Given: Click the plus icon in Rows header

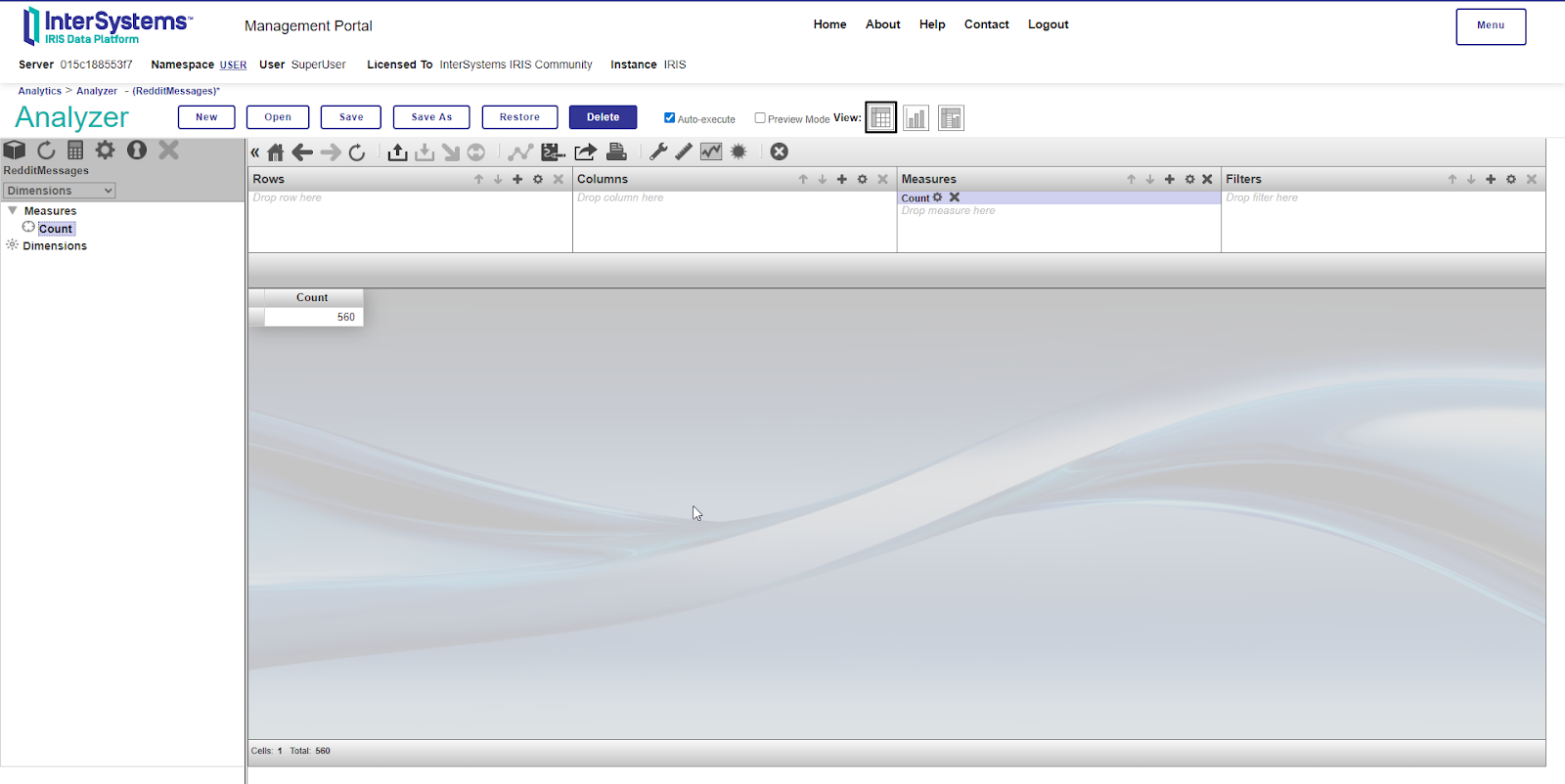Looking at the screenshot, I should 517,179.
